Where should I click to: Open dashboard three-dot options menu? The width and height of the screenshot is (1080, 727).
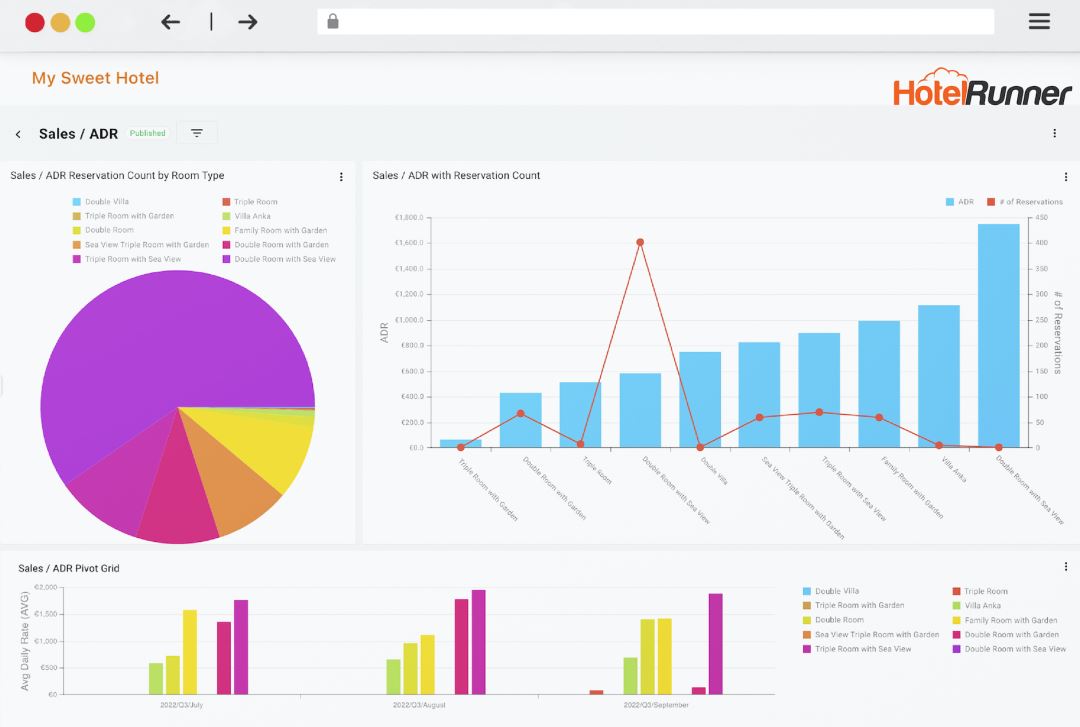pyautogui.click(x=1054, y=133)
